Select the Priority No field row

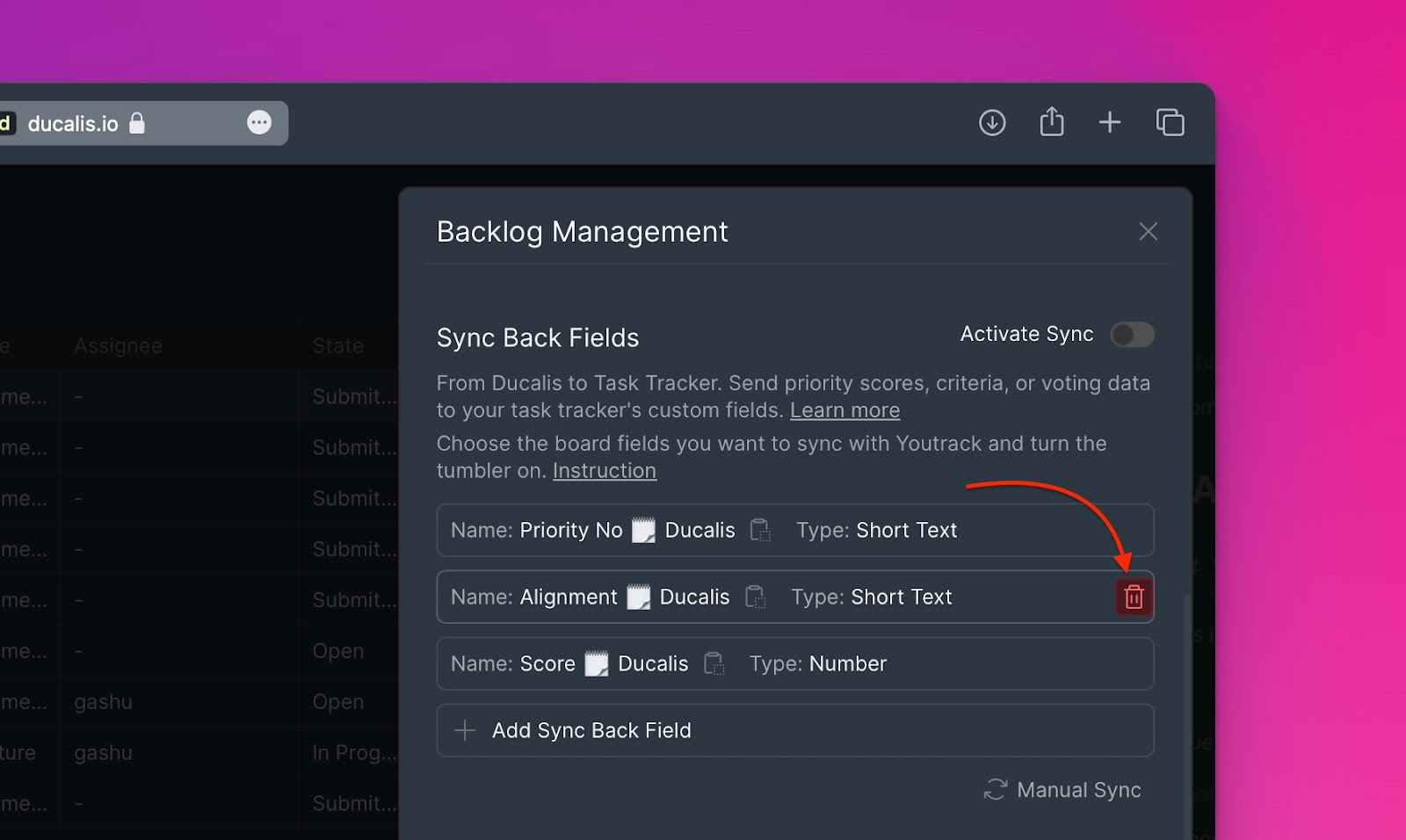pyautogui.click(x=795, y=530)
